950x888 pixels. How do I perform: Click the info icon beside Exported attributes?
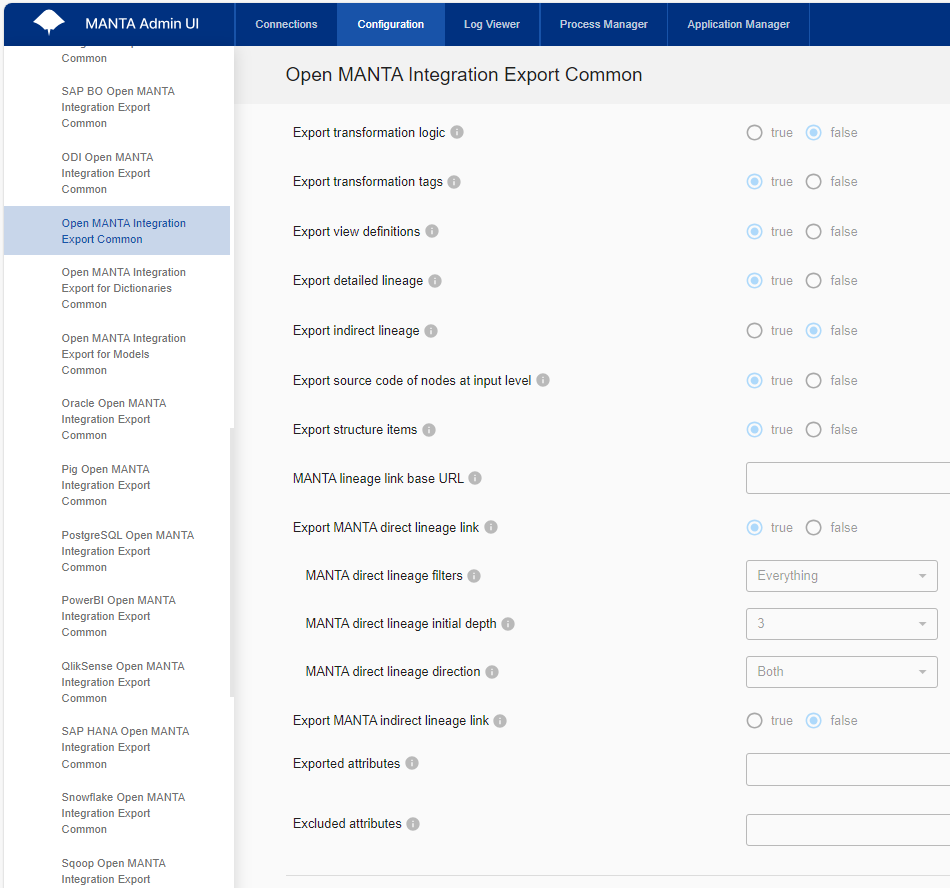click(x=410, y=762)
